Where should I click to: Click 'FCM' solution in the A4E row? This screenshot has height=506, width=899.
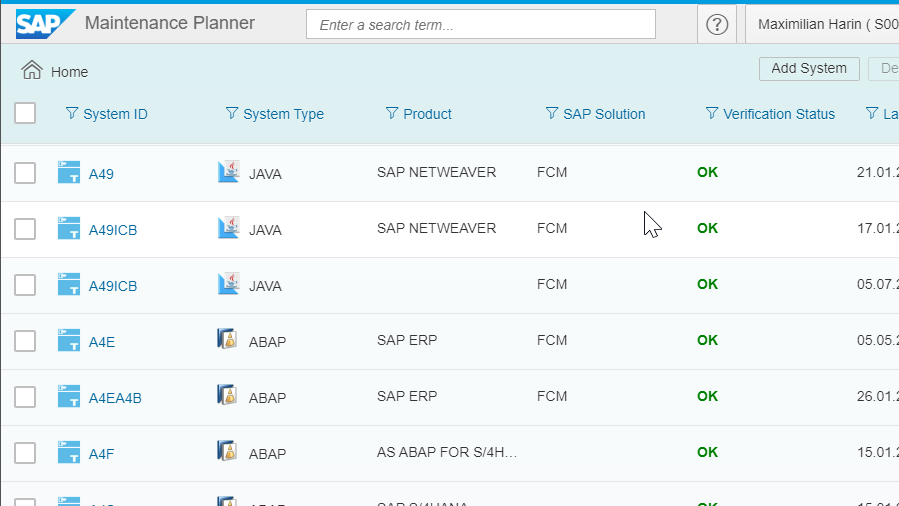click(552, 340)
